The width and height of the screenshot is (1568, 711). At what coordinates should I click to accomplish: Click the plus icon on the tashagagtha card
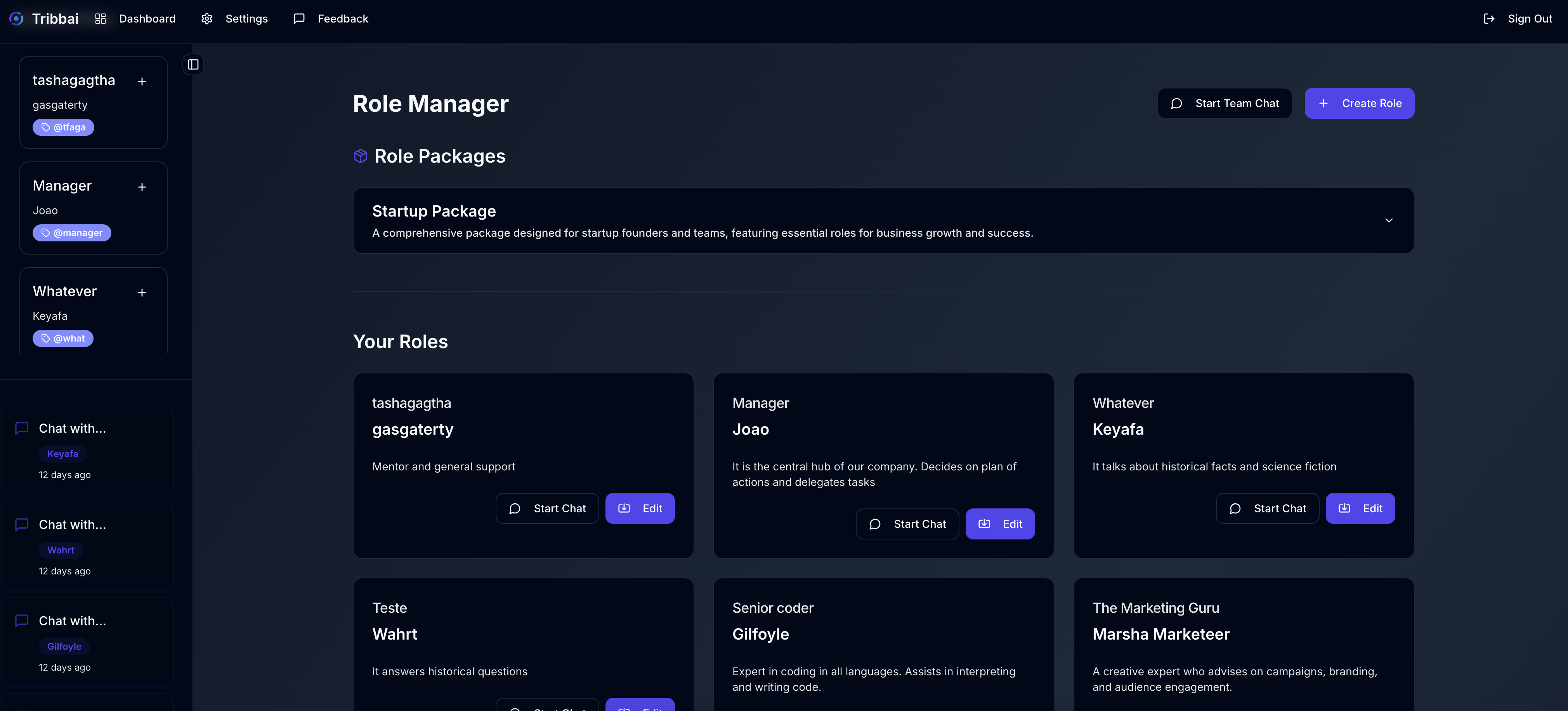142,82
